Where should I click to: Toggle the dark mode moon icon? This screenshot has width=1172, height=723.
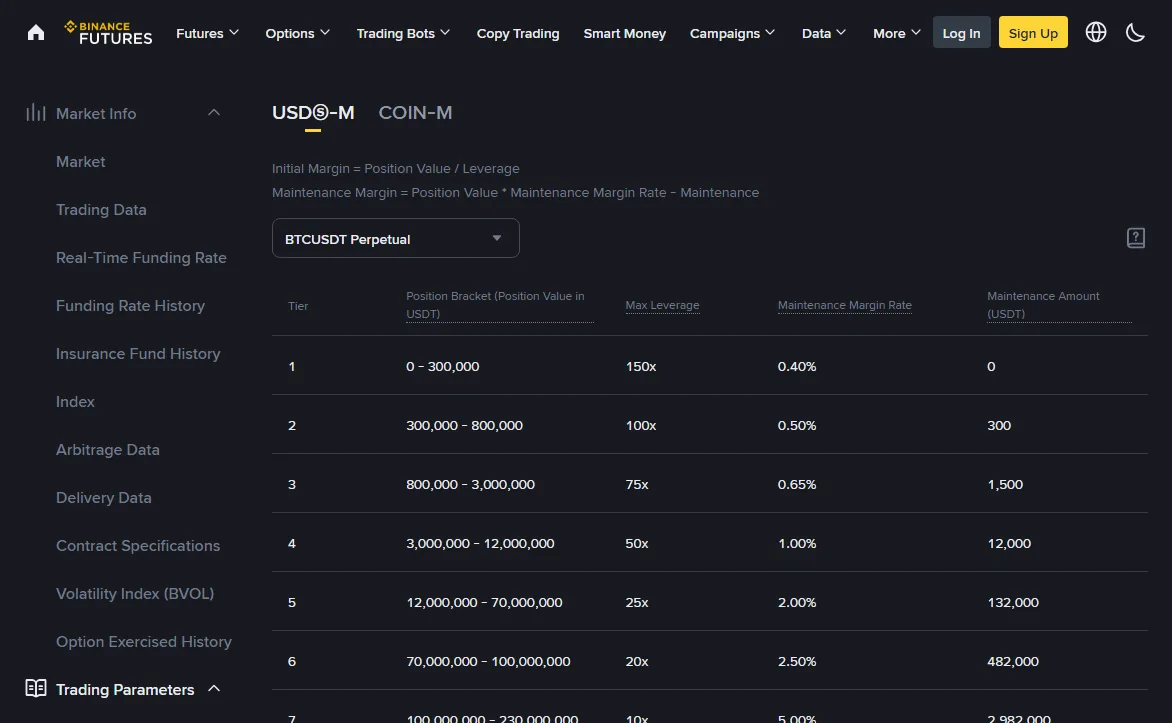point(1135,32)
